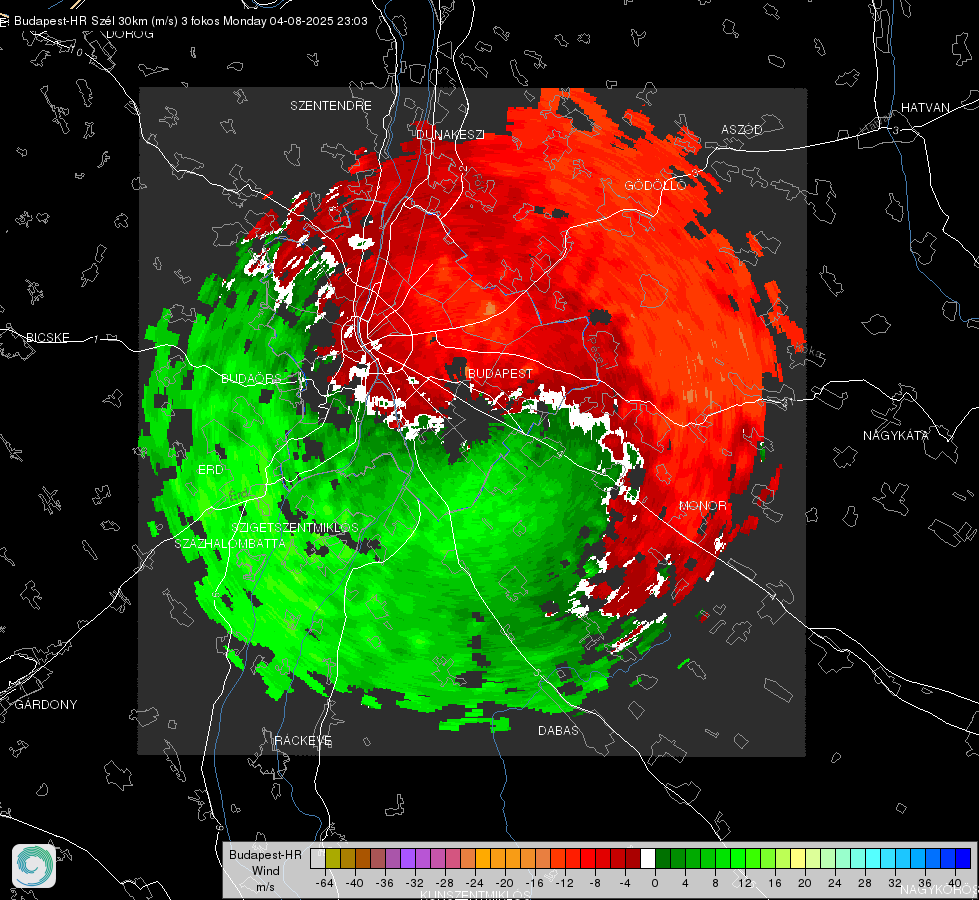
Task: Select the SZENTENDRE town label
Action: tap(331, 106)
